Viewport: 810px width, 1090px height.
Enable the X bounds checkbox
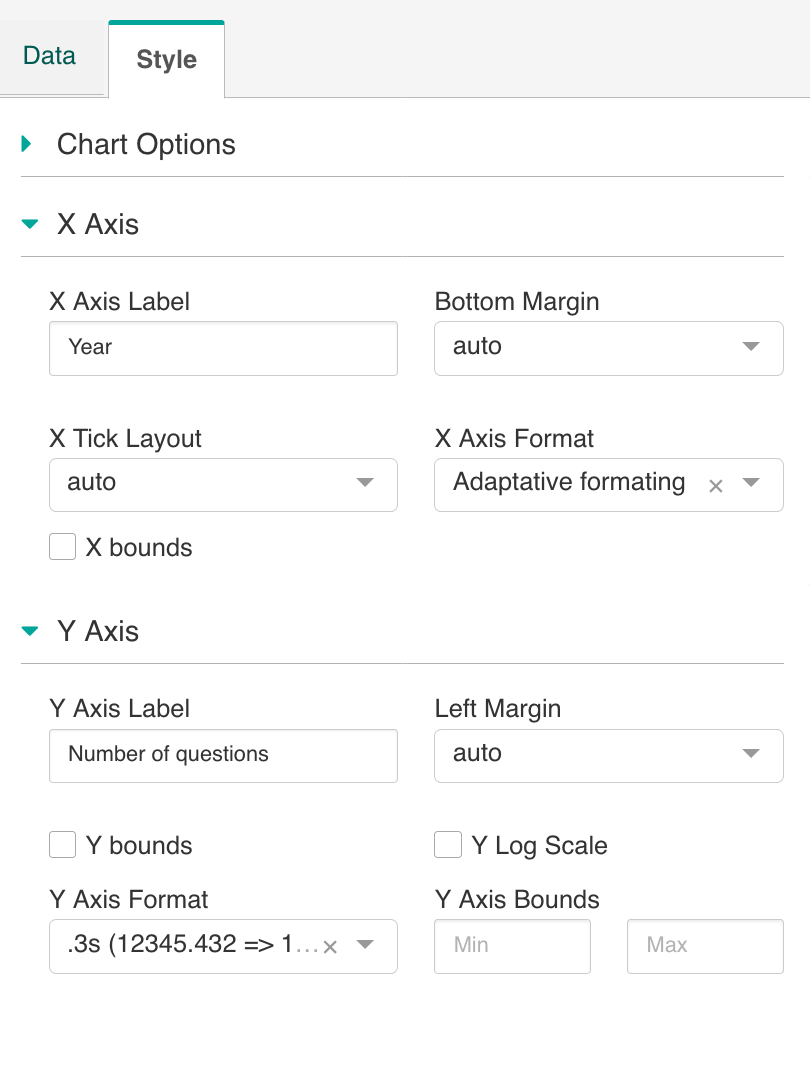63,547
